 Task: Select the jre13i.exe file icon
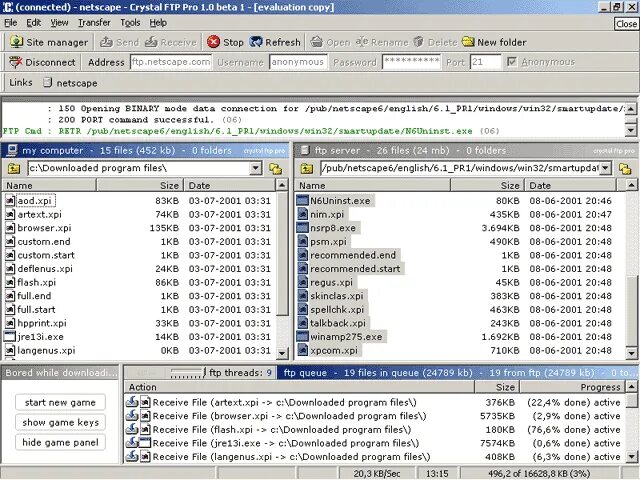tap(10, 337)
